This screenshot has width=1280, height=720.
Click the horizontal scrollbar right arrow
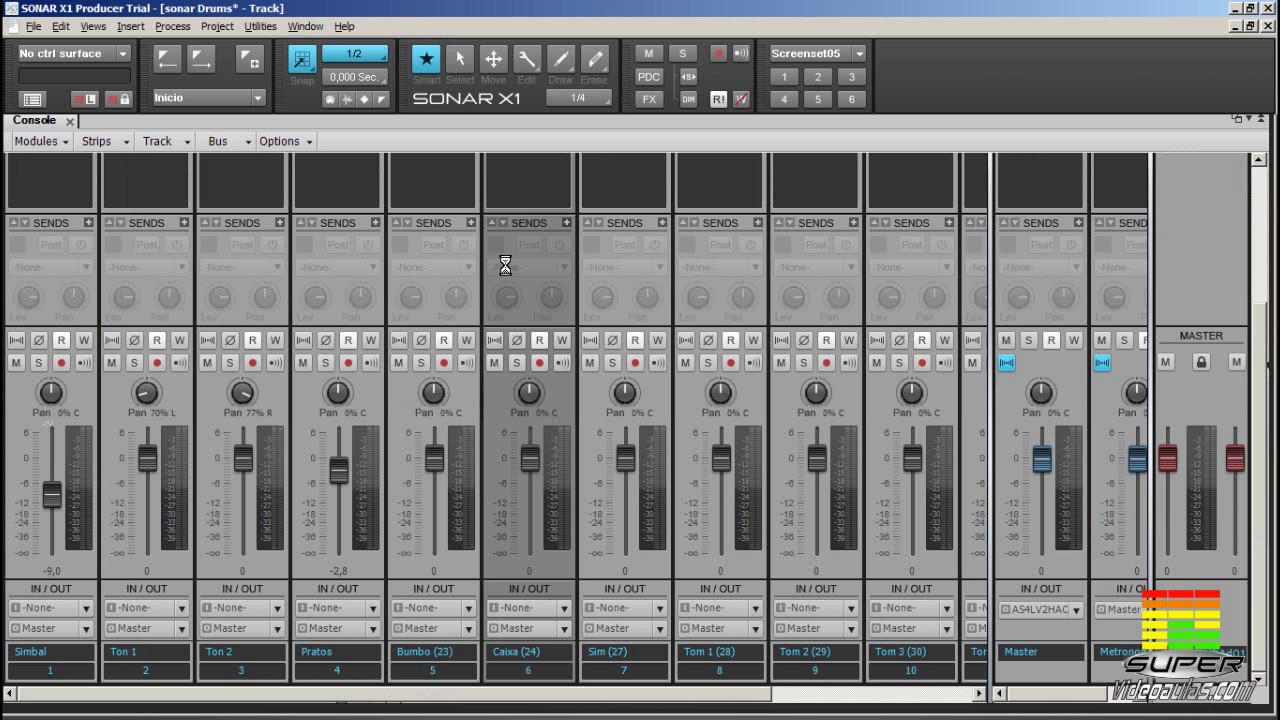point(980,693)
